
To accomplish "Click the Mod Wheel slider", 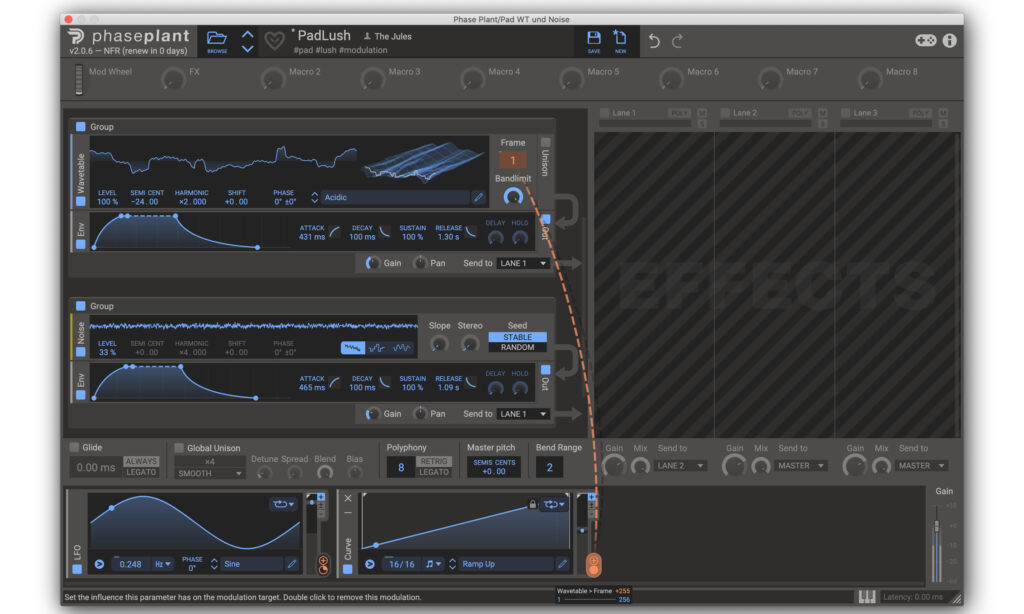I will (x=79, y=80).
